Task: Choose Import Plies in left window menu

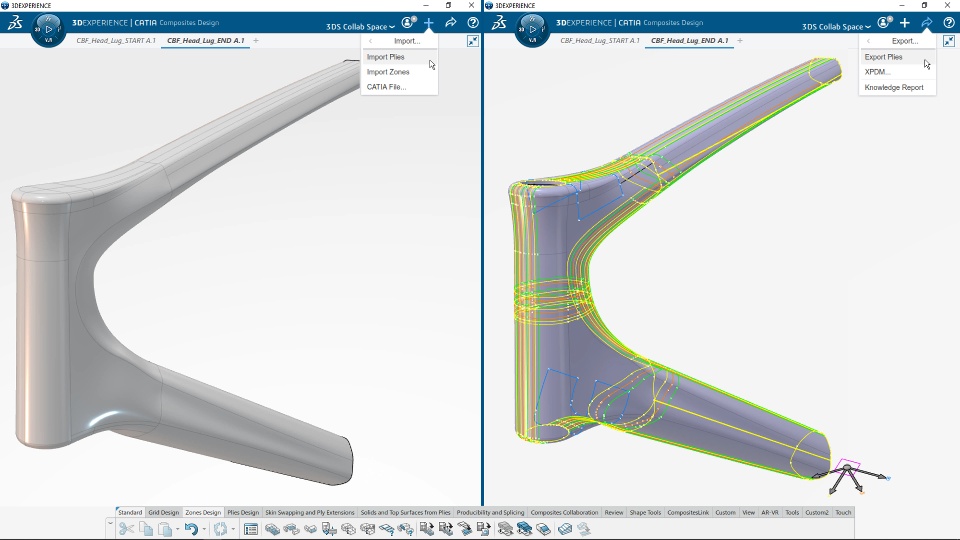Action: coord(399,57)
